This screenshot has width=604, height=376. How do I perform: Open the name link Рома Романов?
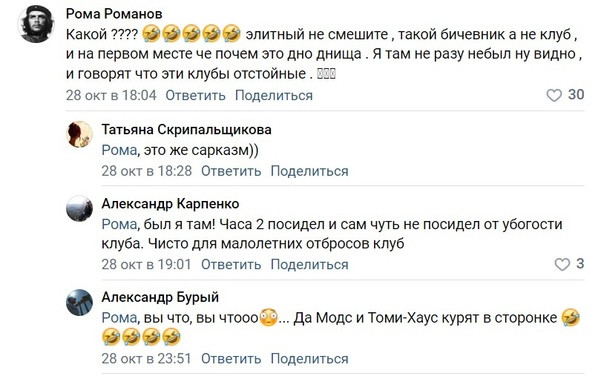click(114, 14)
